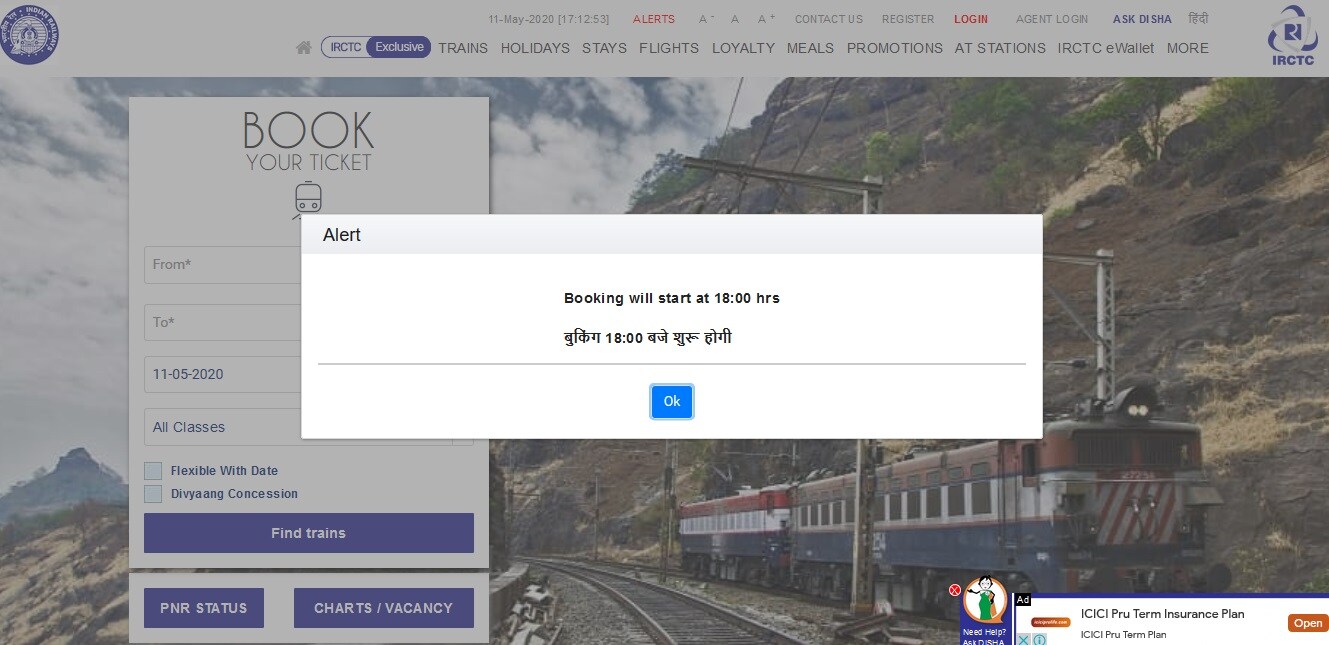The image size is (1329, 645).
Task: Enable the Divyaang Concession checkbox
Action: pos(153,494)
